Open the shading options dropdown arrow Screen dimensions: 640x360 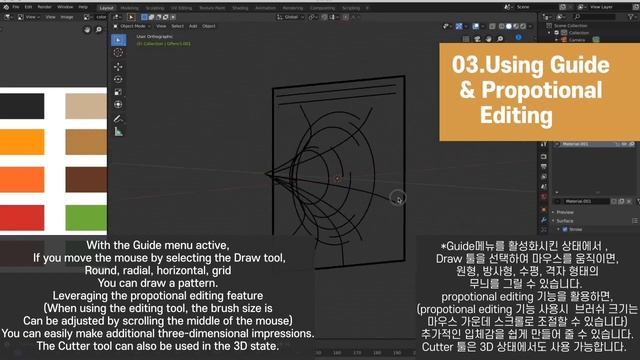click(530, 26)
